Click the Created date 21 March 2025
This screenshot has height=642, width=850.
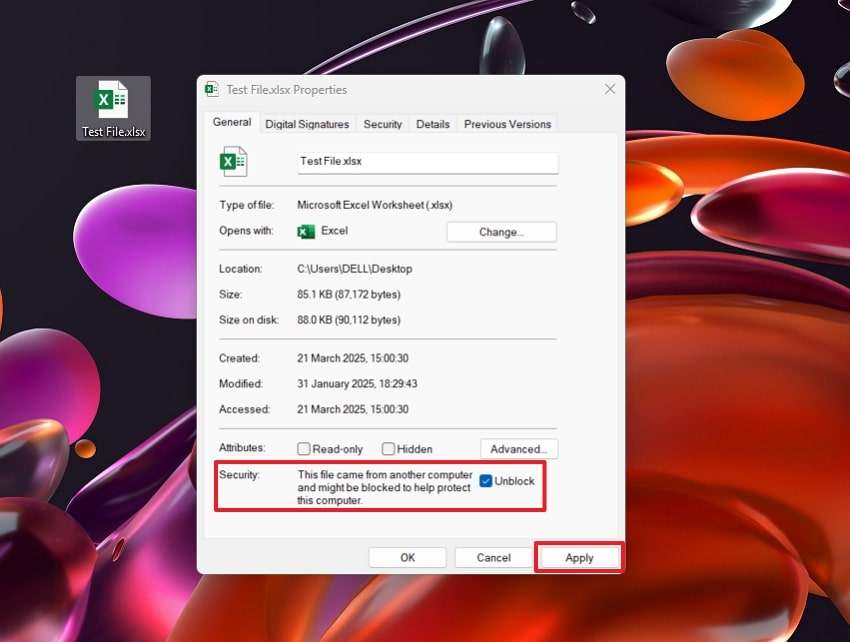tap(353, 358)
